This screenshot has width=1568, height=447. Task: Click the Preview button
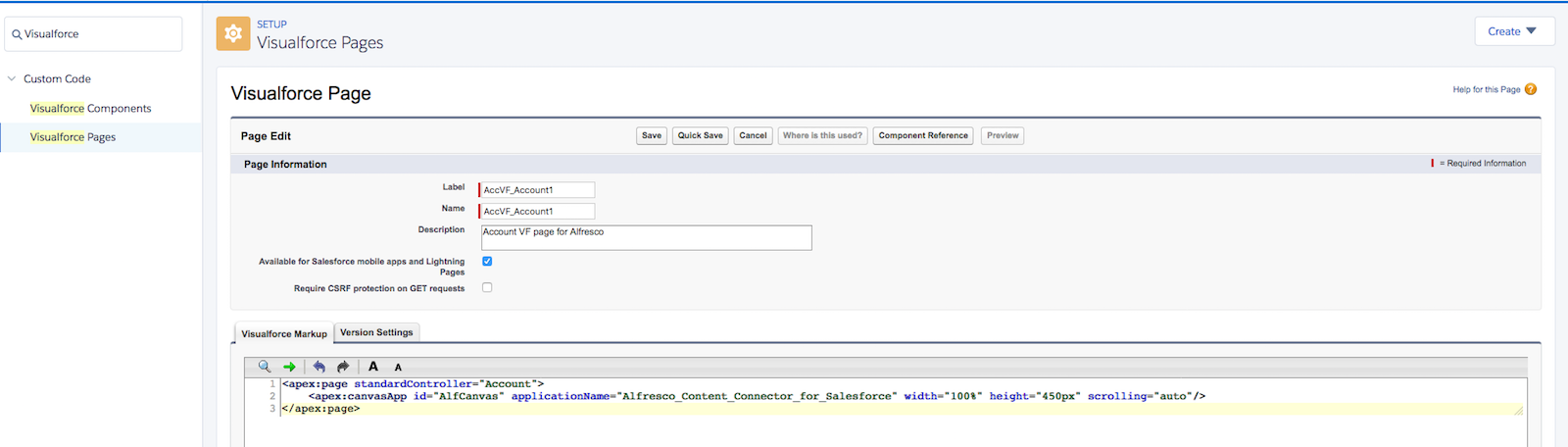tap(1003, 136)
